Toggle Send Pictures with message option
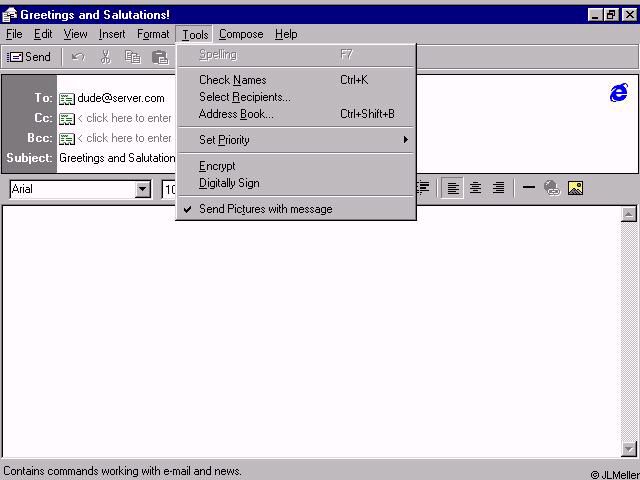Screen dimensions: 640x480 [296, 209]
